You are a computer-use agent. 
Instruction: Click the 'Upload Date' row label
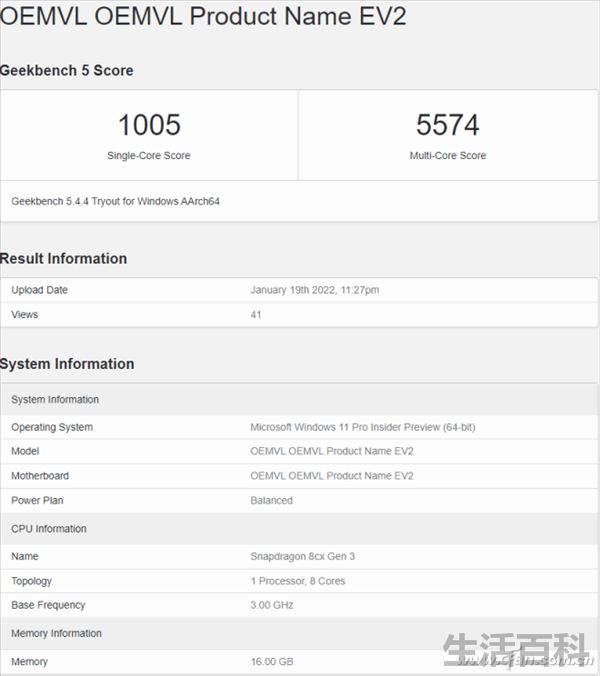(x=40, y=290)
